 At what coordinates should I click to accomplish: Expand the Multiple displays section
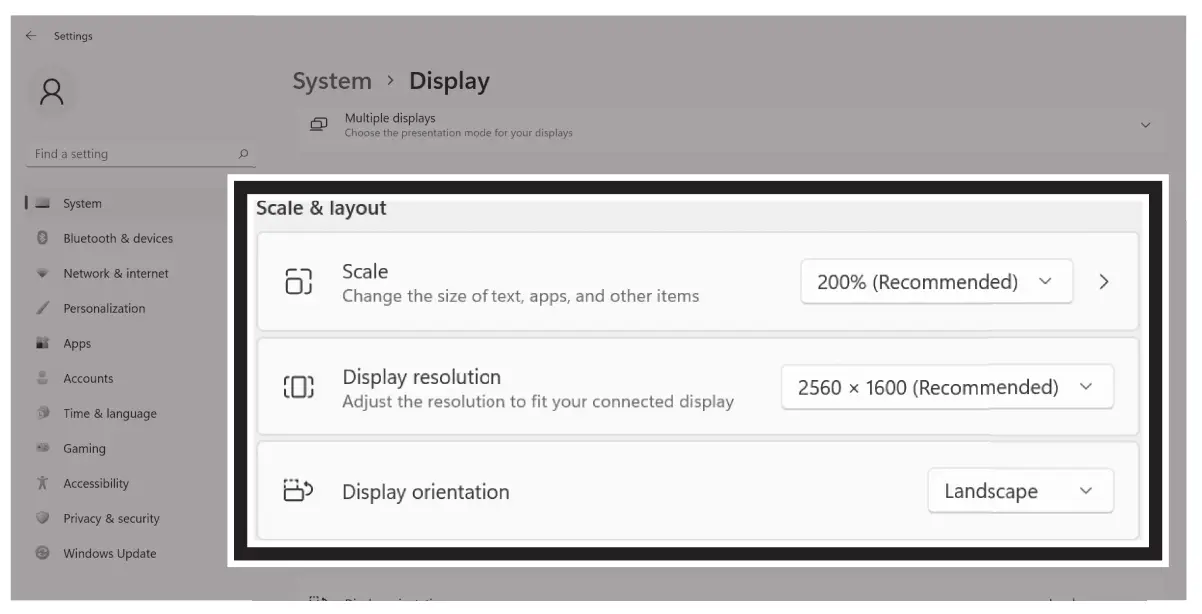point(1145,124)
